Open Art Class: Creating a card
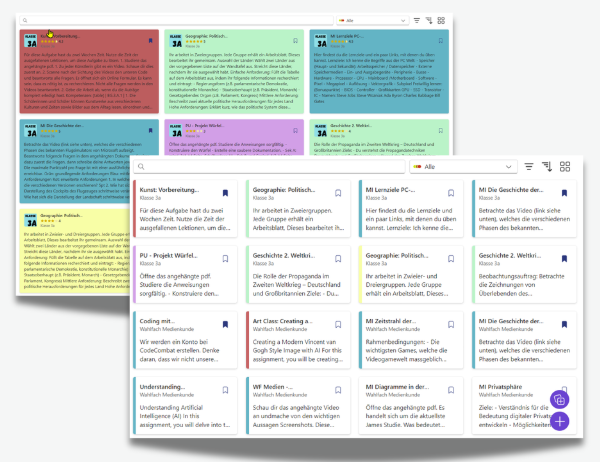The image size is (600, 462). (298, 340)
